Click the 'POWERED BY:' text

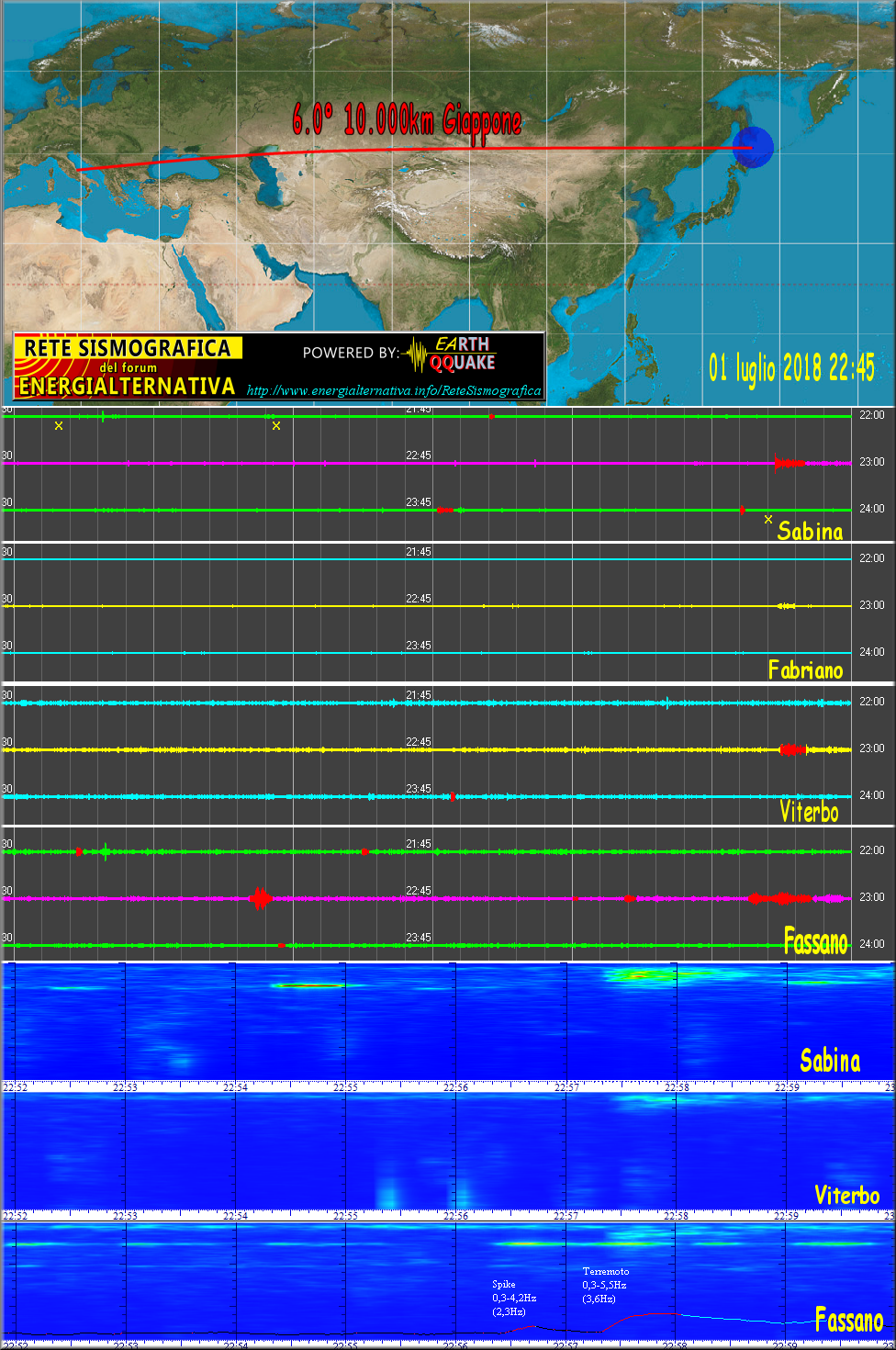tap(351, 353)
